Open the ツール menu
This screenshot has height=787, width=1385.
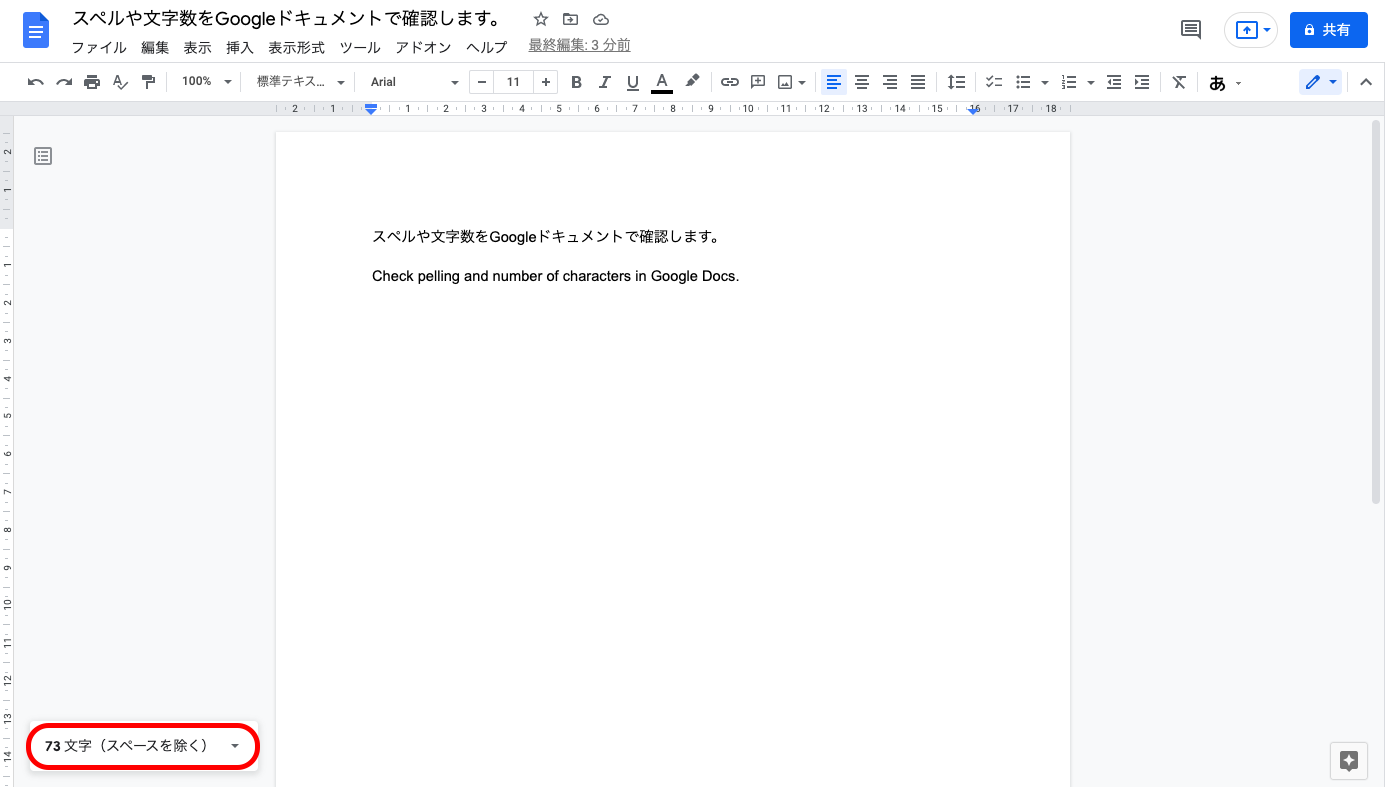360,47
